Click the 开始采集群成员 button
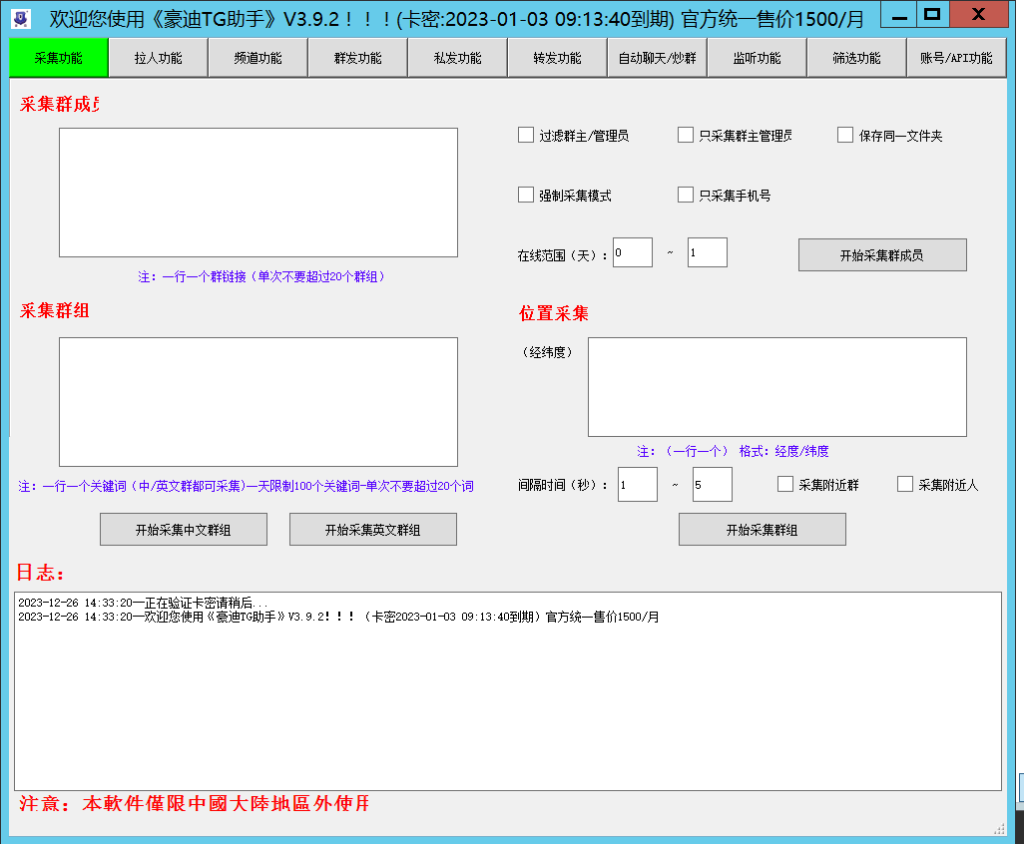This screenshot has height=844, width=1024. coord(882,255)
